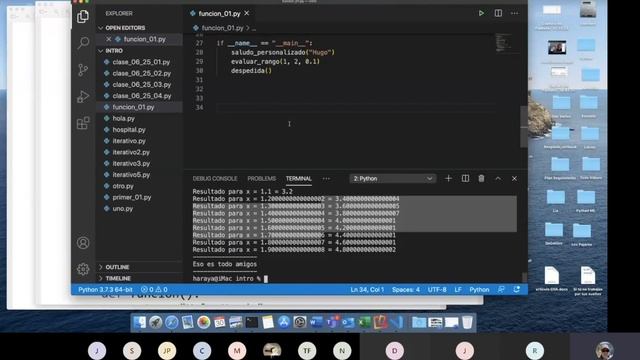Screen dimensions: 640x360
Task: Close the funcion_01.py editor tab
Action: tap(247, 13)
